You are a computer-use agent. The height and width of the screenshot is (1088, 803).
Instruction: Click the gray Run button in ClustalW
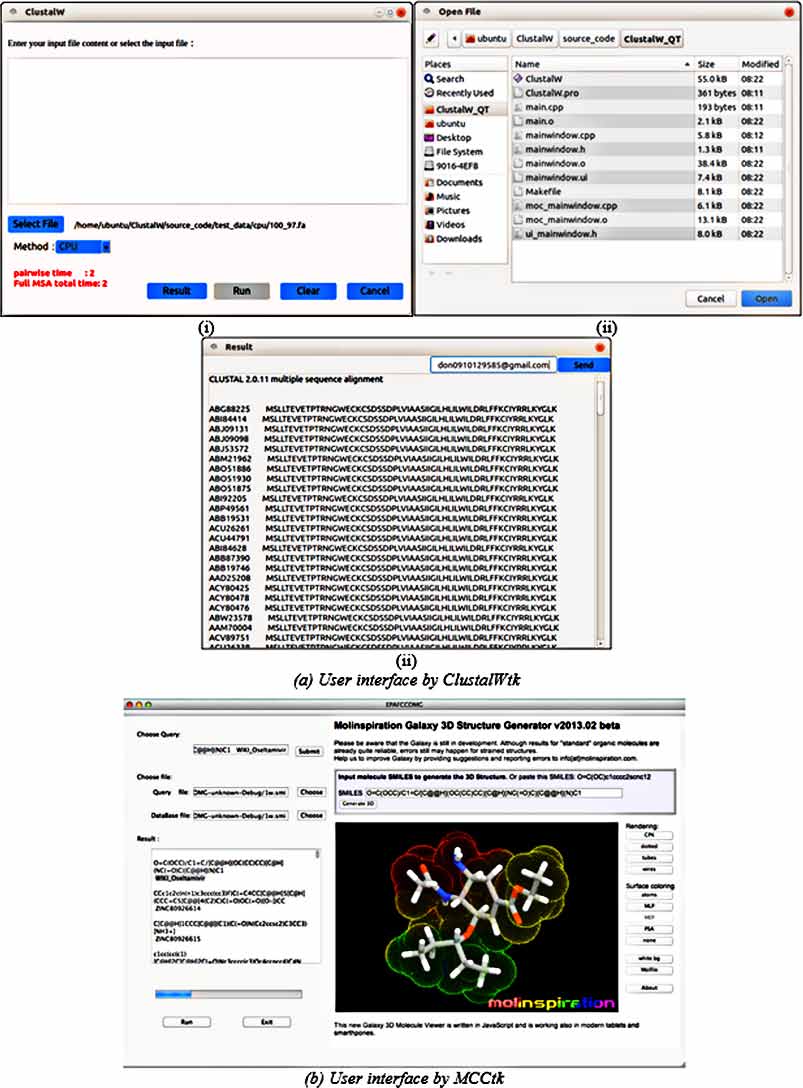(x=242, y=291)
